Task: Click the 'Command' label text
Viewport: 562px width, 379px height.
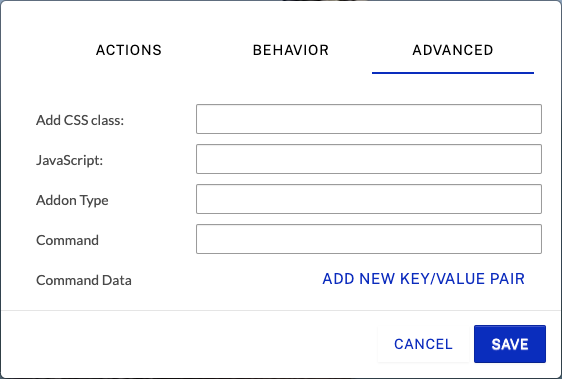Action: 67,240
